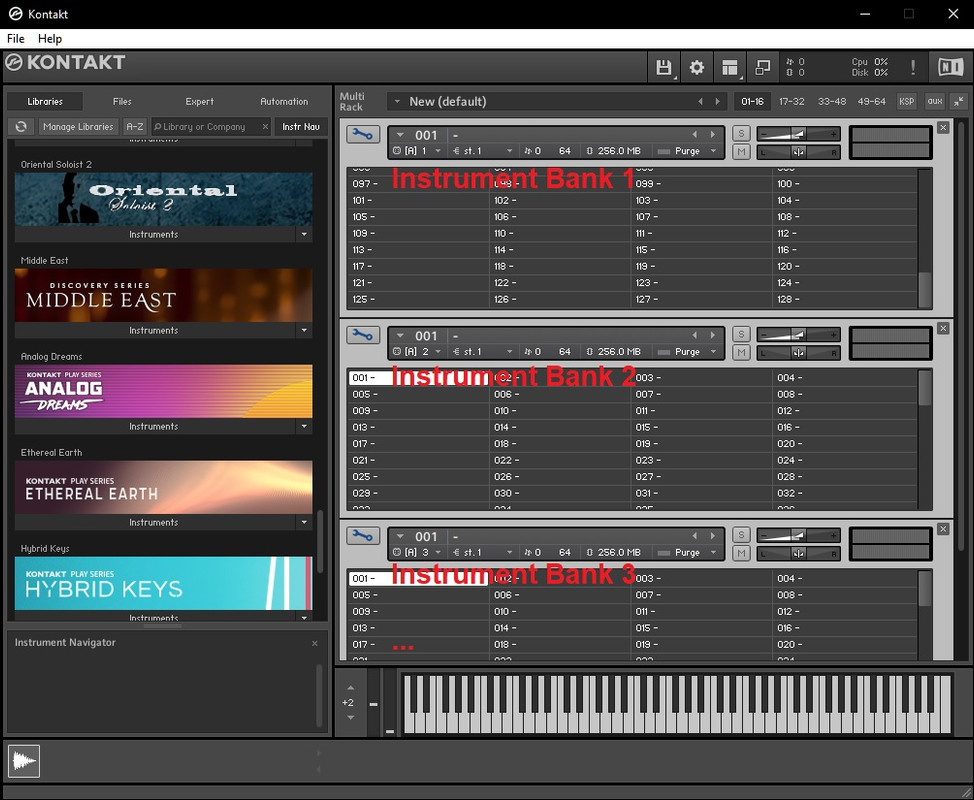Open wrench edit for Instrument Bank 2
This screenshot has width=974, height=800.
click(363, 334)
